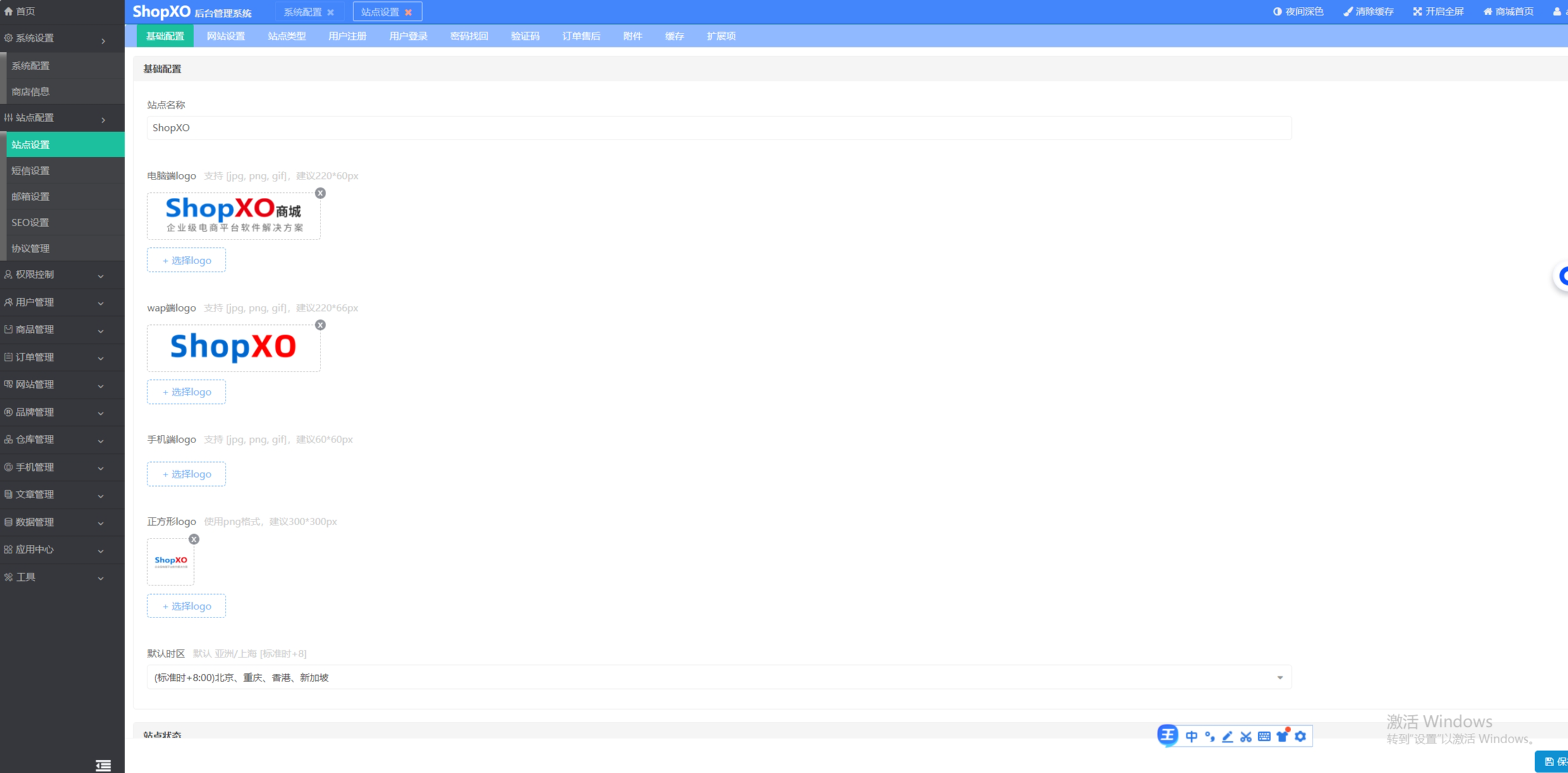Open 短信设置 in the sidebar
The width and height of the screenshot is (1568, 773).
click(66, 171)
